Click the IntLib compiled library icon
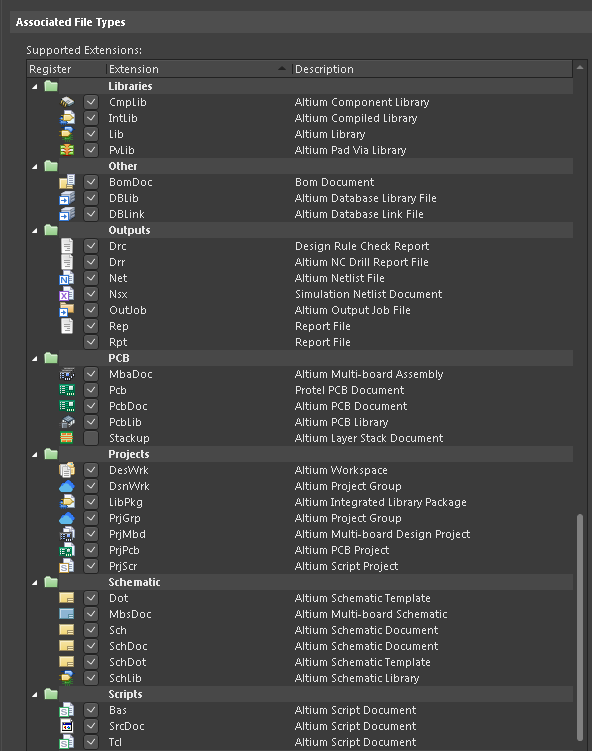 67,118
